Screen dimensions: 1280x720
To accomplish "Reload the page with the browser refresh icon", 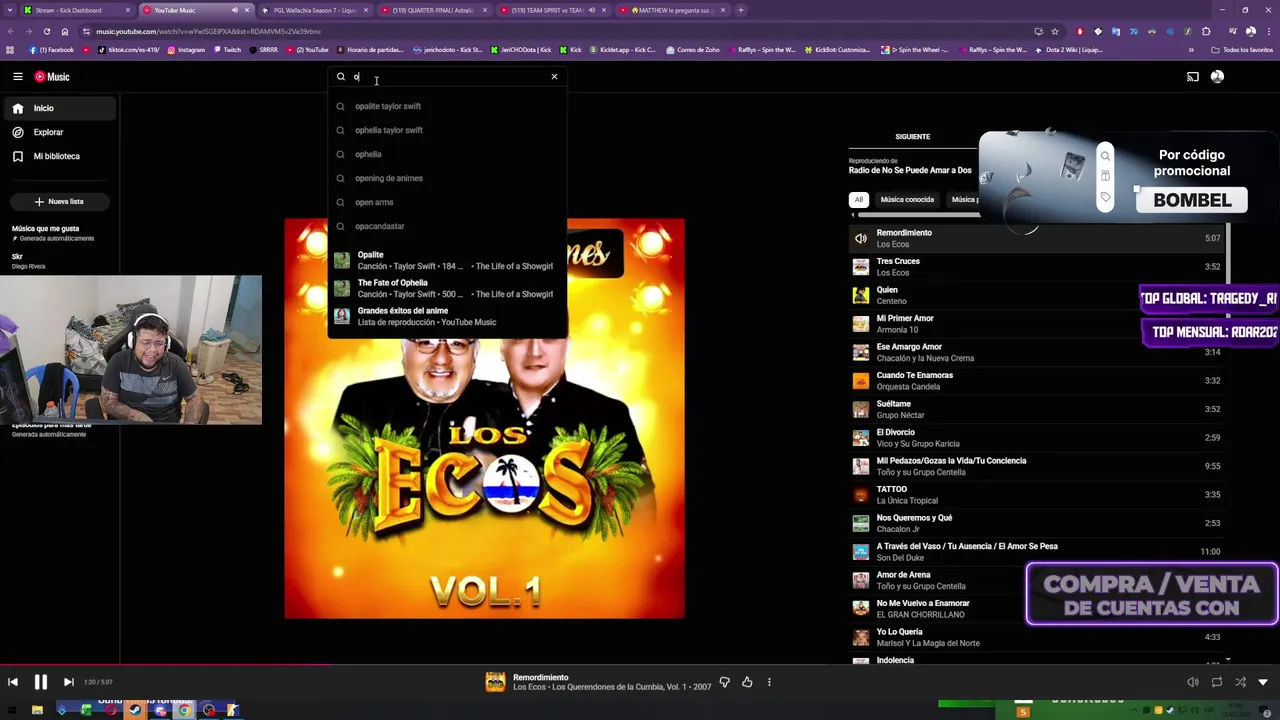I will 47,31.
